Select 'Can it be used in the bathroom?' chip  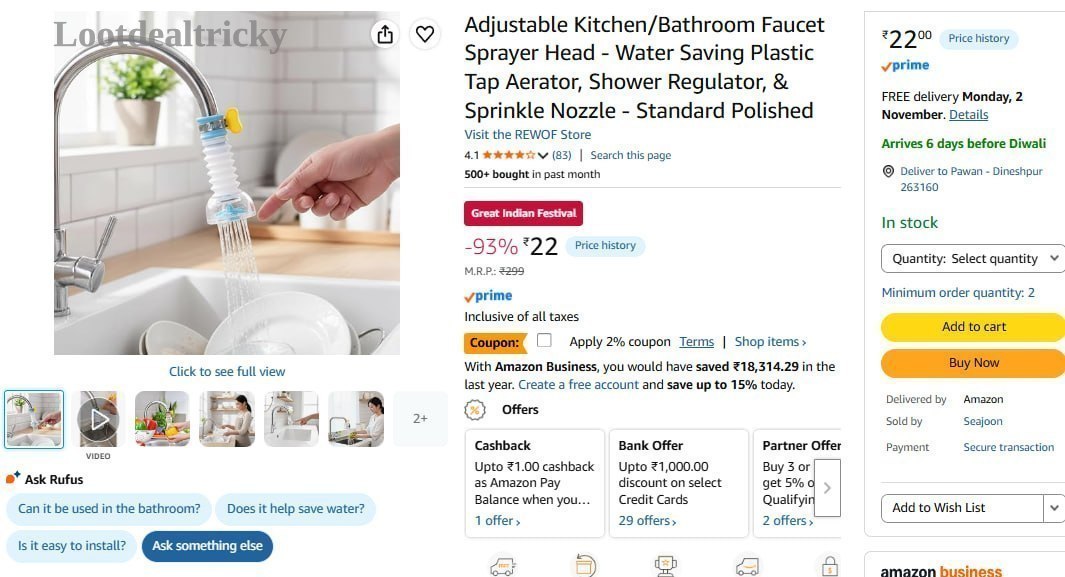click(x=109, y=508)
